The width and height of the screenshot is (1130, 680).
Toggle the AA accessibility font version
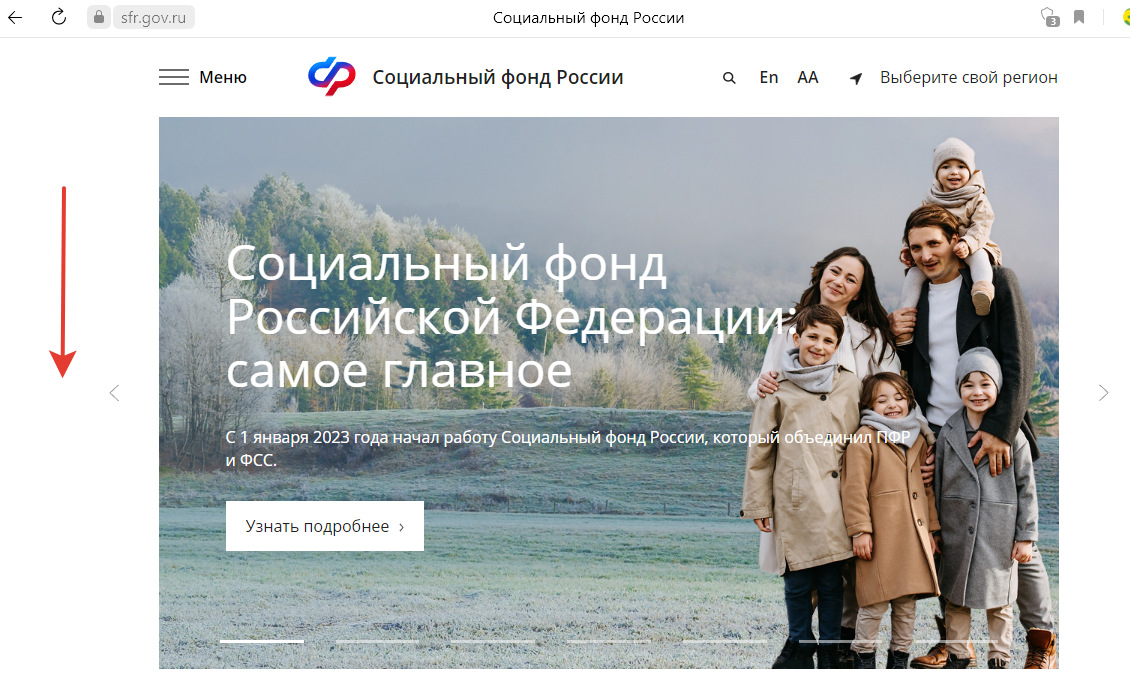pyautogui.click(x=808, y=77)
